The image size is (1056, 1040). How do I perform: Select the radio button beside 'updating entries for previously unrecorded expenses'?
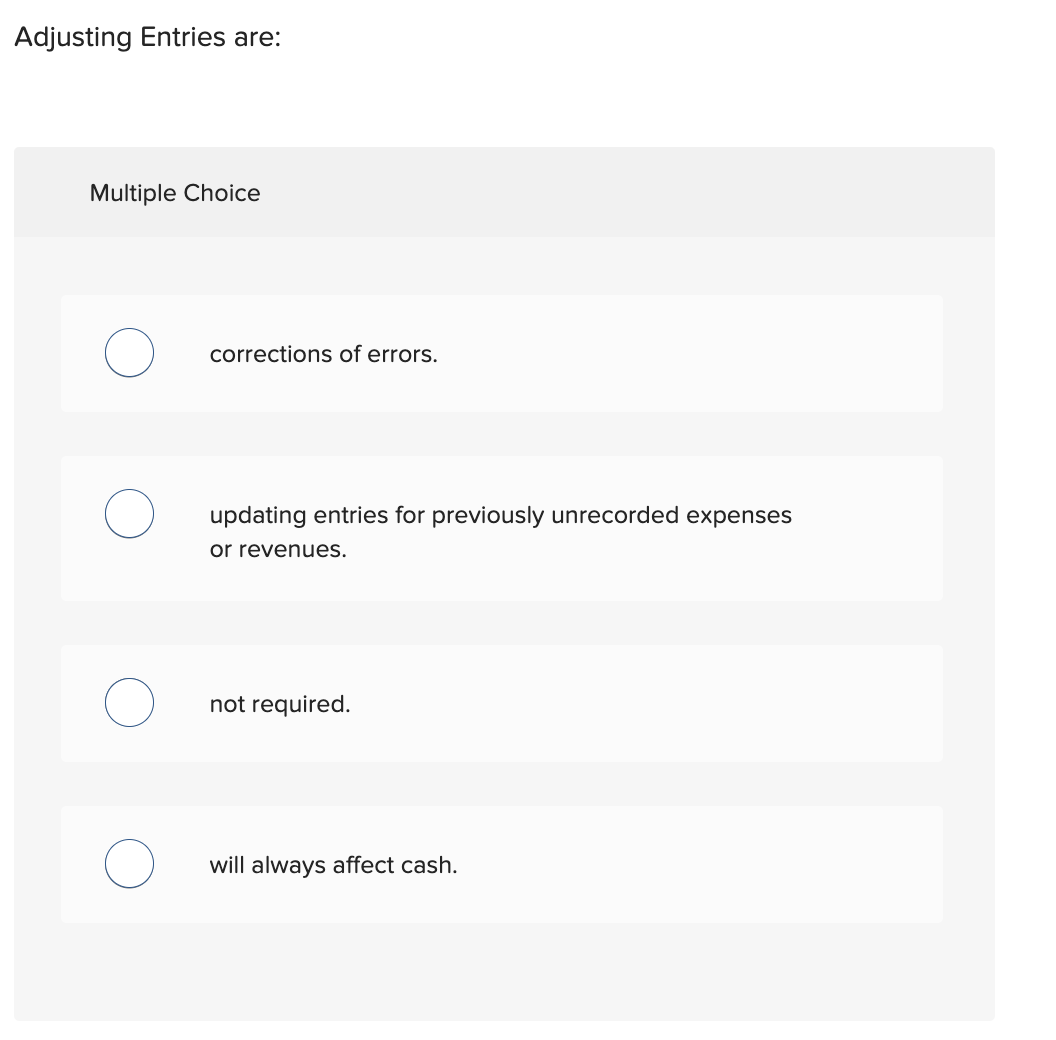pos(129,513)
